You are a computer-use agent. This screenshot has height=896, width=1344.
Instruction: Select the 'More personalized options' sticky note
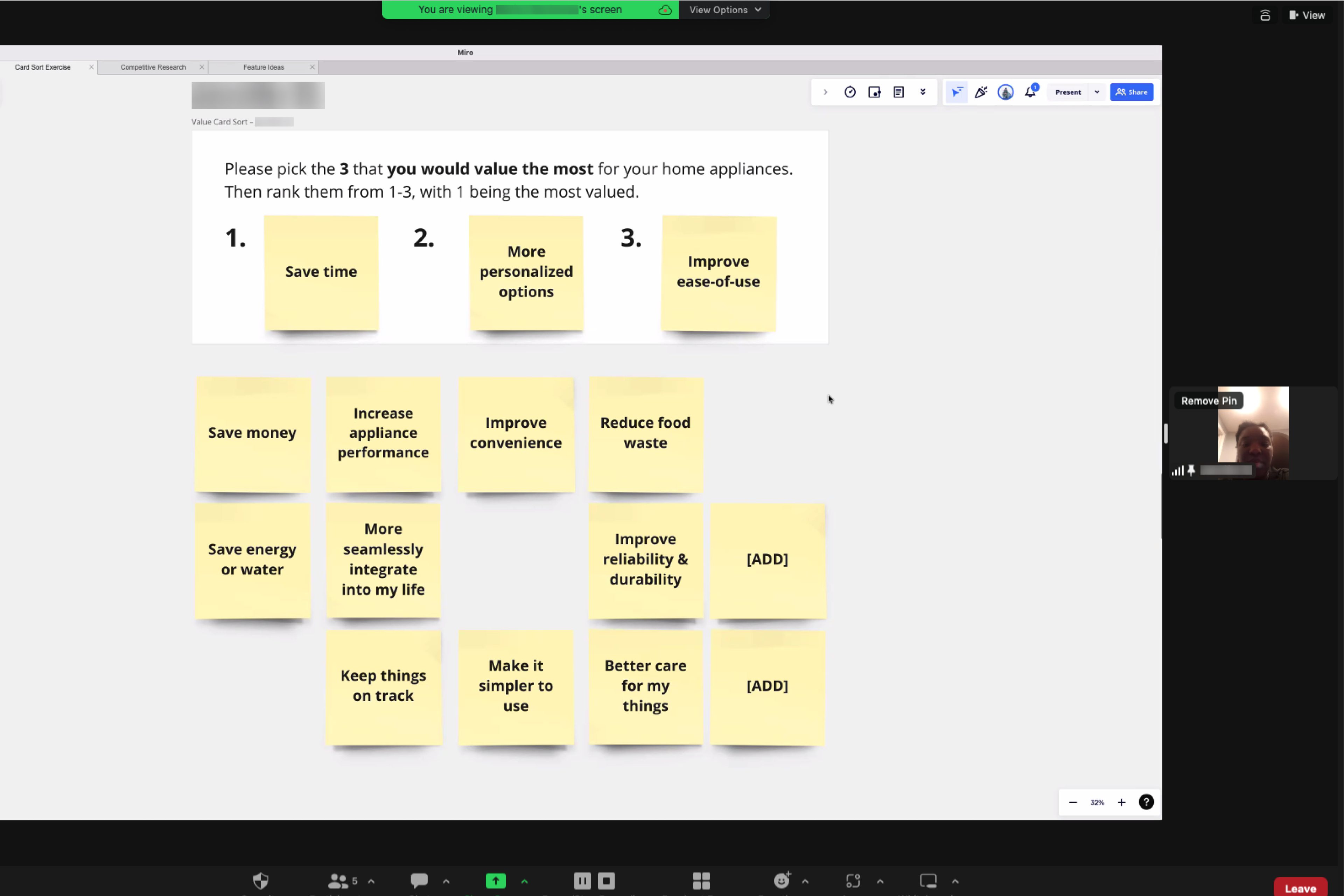pos(526,273)
